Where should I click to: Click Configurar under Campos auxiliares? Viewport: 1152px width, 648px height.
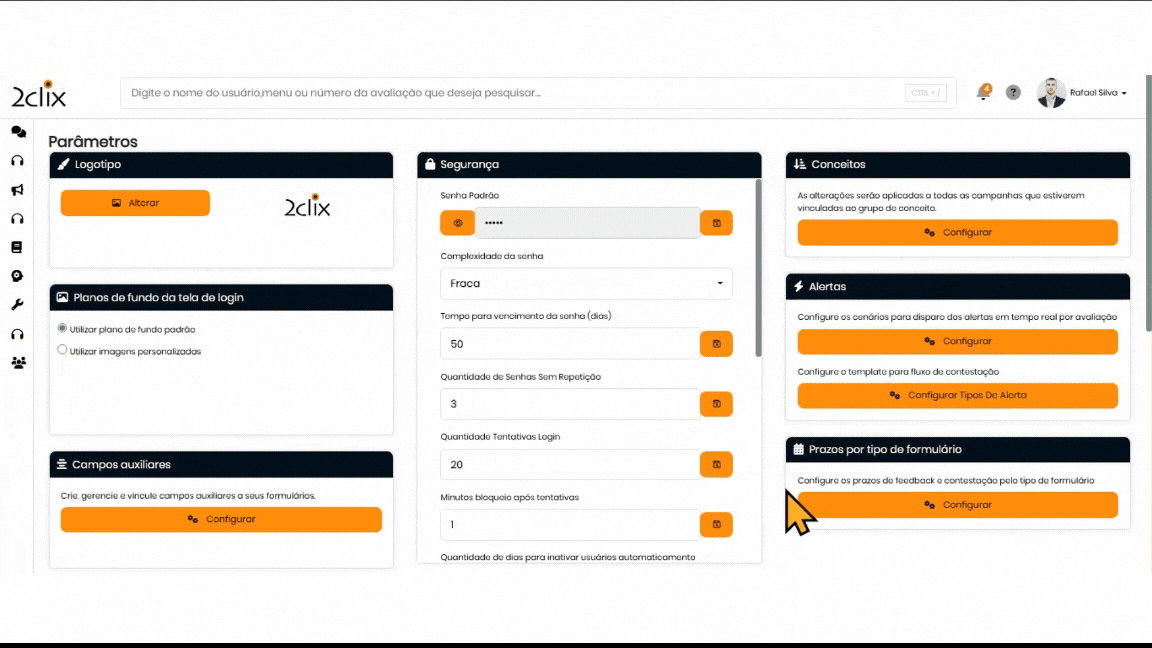(221, 519)
